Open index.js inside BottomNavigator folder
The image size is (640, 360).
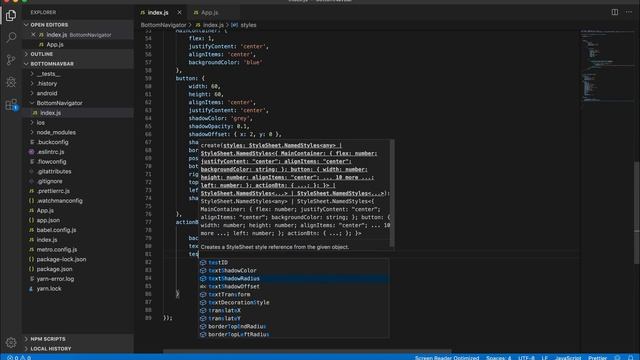pyautogui.click(x=78, y=113)
